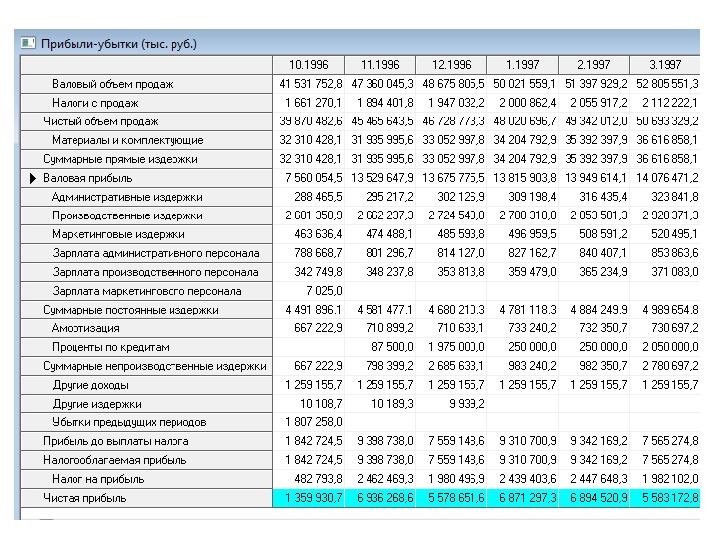This screenshot has height=540, width=720.
Task: Select the Налоги с продаж row header
Action: [146, 103]
